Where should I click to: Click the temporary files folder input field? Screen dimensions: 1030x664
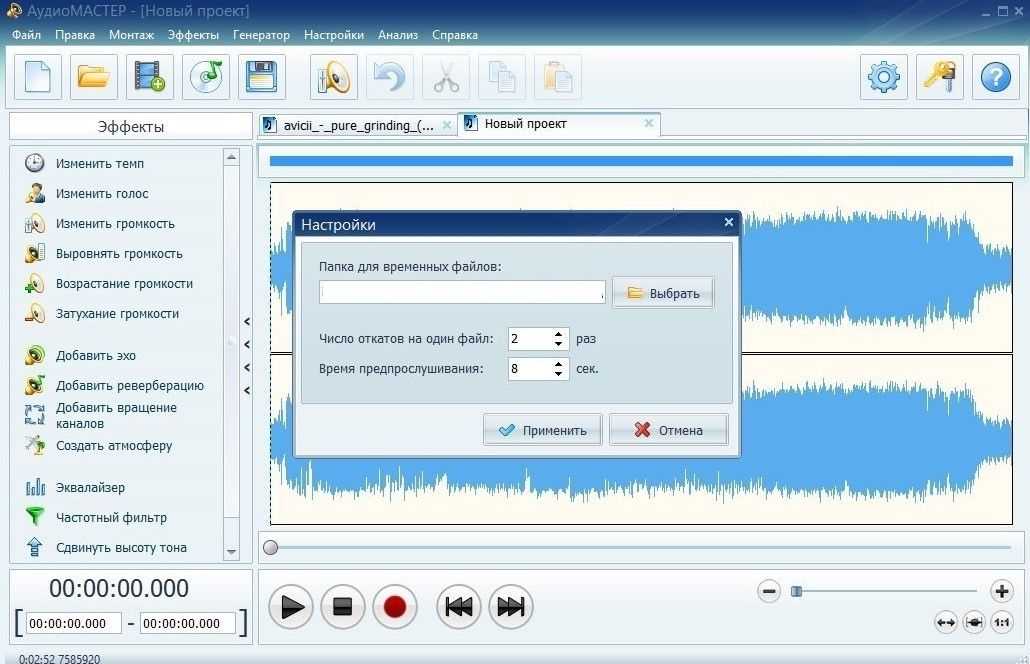[x=461, y=292]
